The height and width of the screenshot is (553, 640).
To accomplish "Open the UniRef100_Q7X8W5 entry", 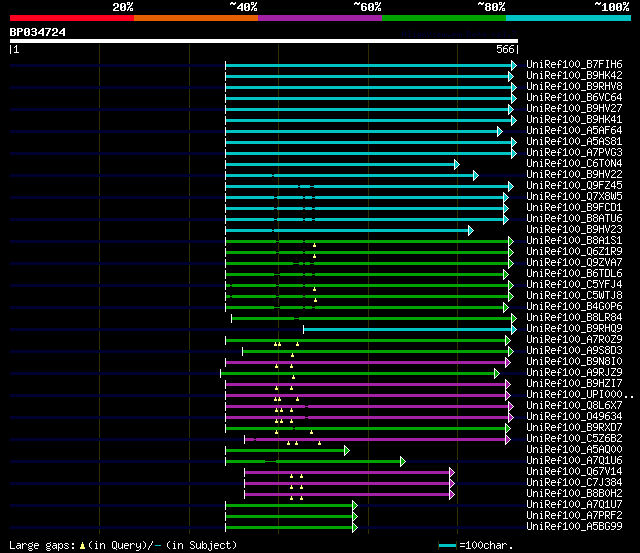I will [574, 197].
